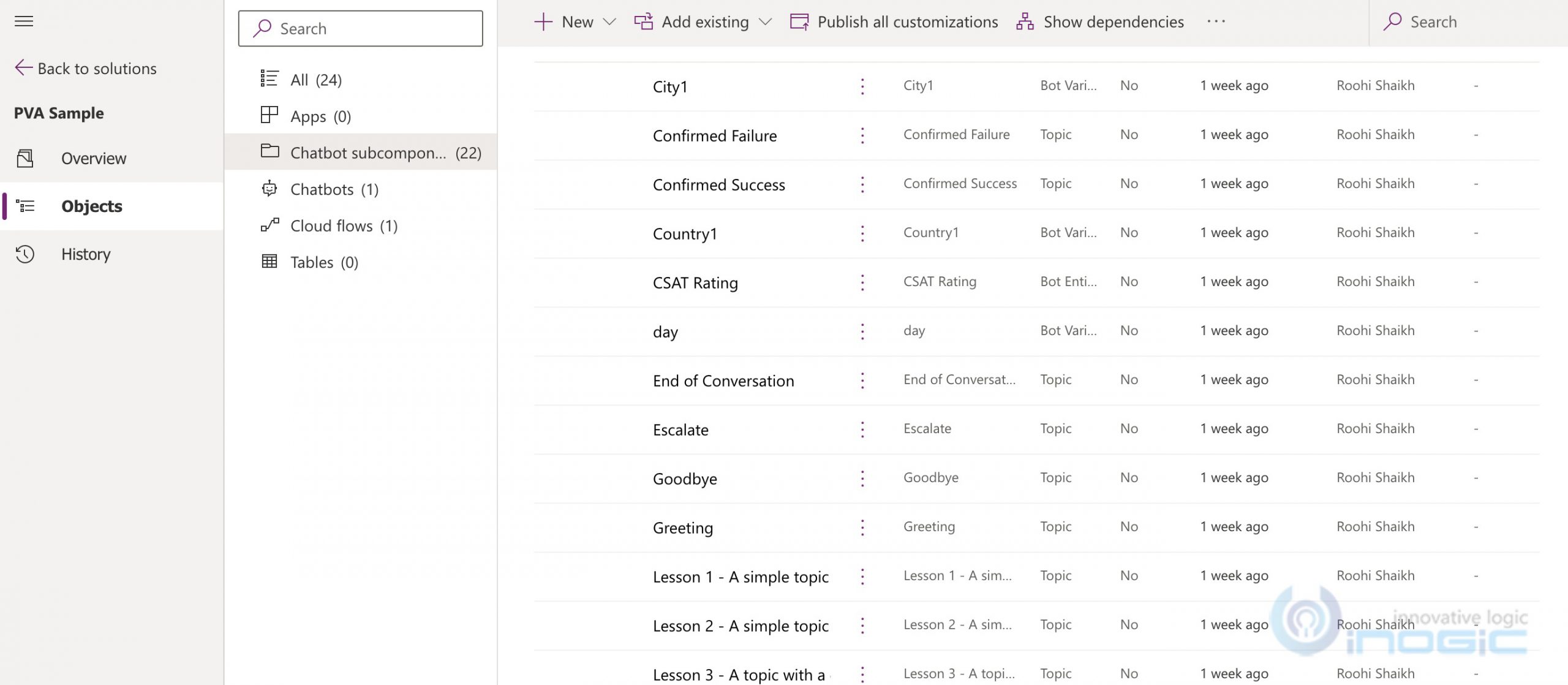Click the Tables (0) tree item
The image size is (1568, 685).
click(324, 261)
